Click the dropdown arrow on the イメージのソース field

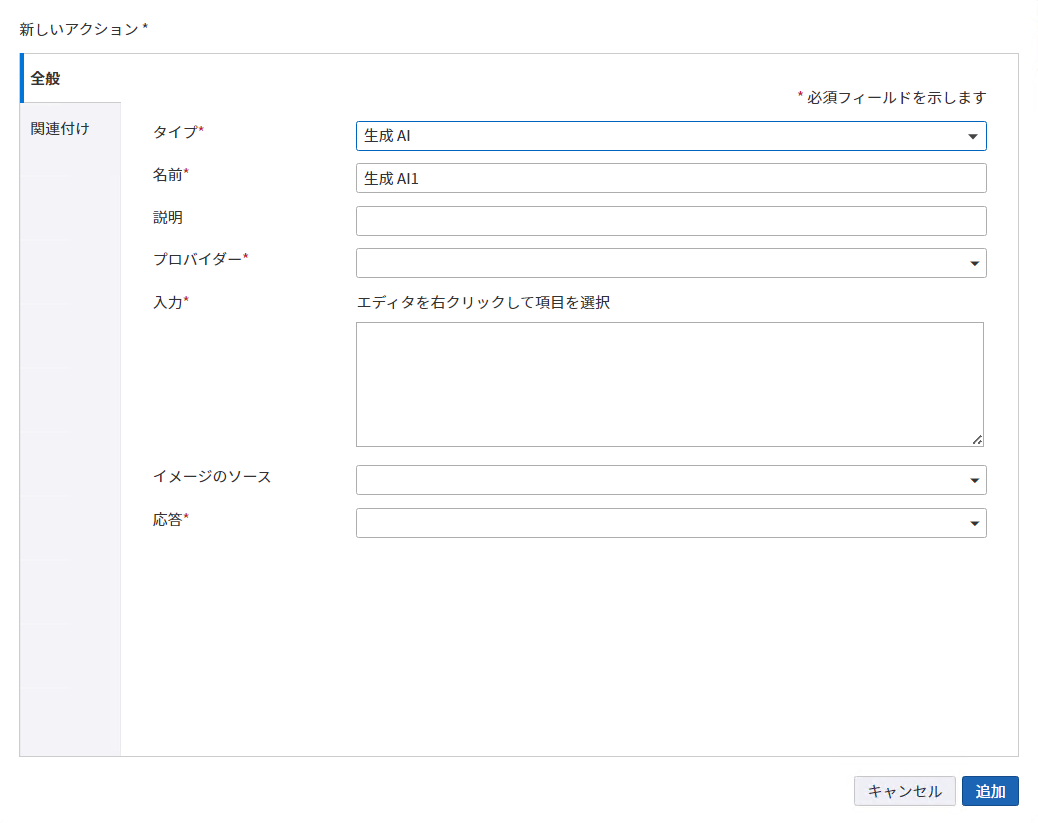tap(973, 480)
